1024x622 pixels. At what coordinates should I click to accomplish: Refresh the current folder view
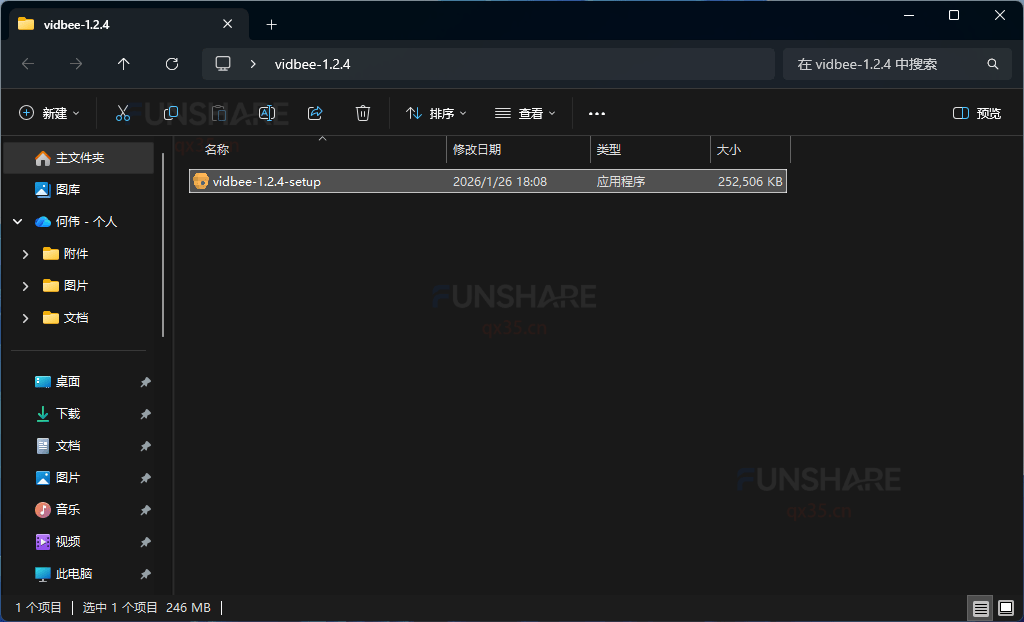tap(172, 64)
